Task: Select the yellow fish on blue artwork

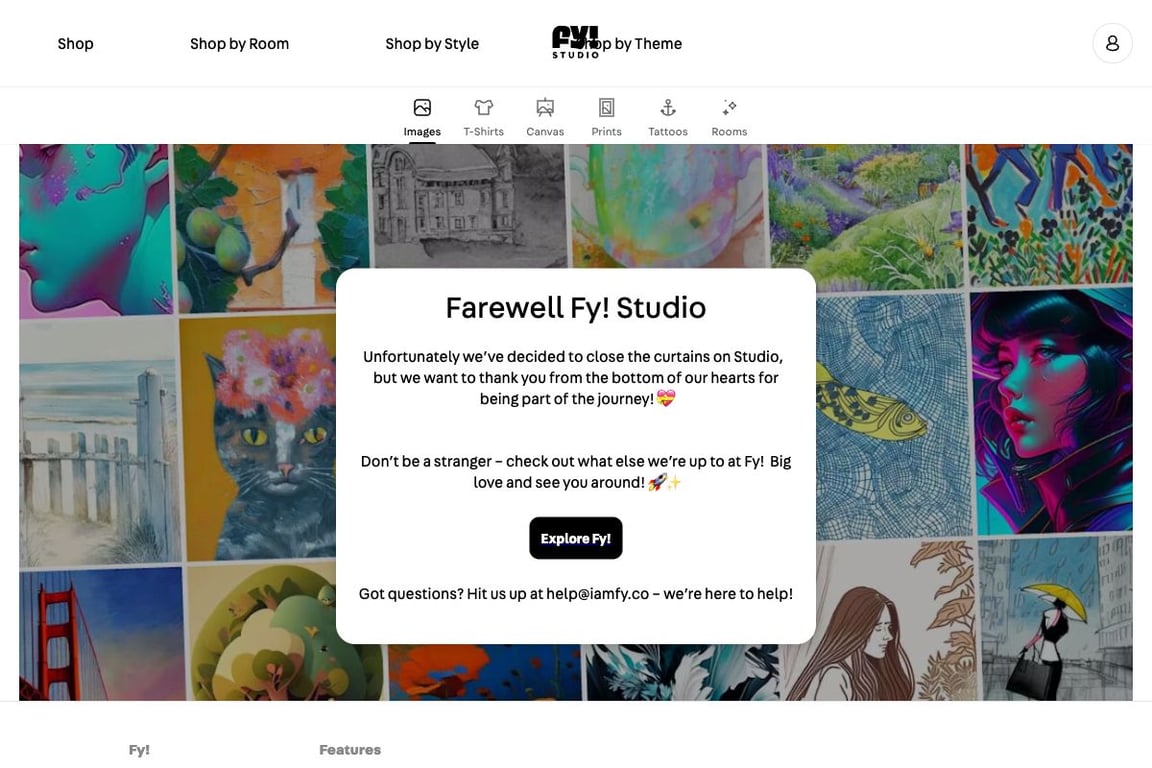Action: pyautogui.click(x=894, y=416)
